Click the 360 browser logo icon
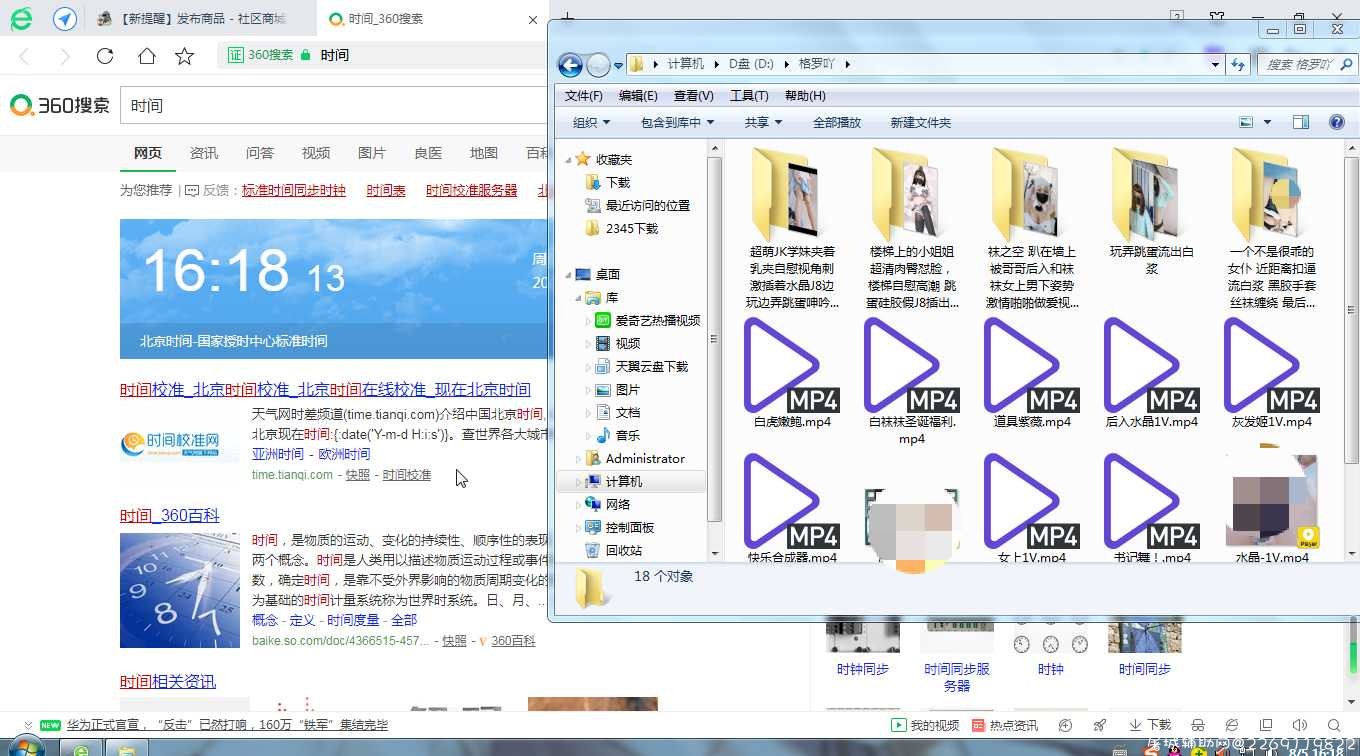Viewport: 1360px width, 756px height. pyautogui.click(x=20, y=19)
